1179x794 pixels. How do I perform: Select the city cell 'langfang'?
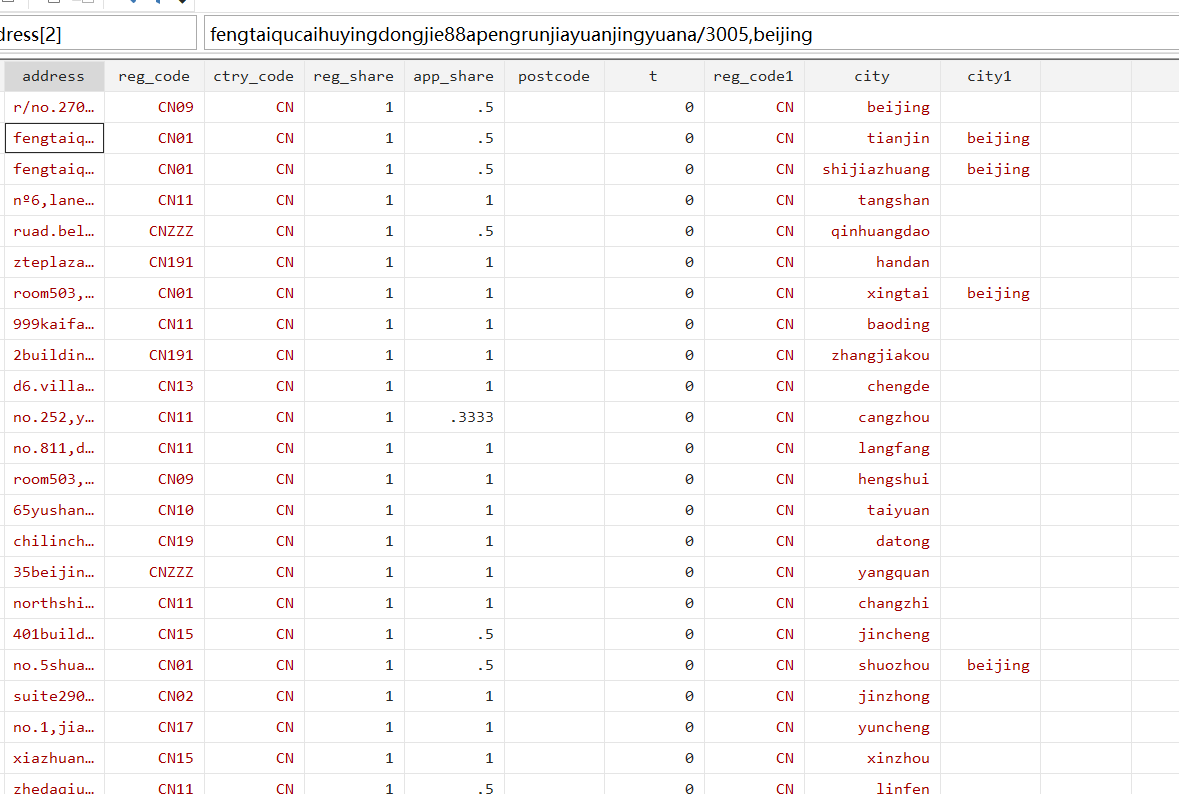[872, 448]
